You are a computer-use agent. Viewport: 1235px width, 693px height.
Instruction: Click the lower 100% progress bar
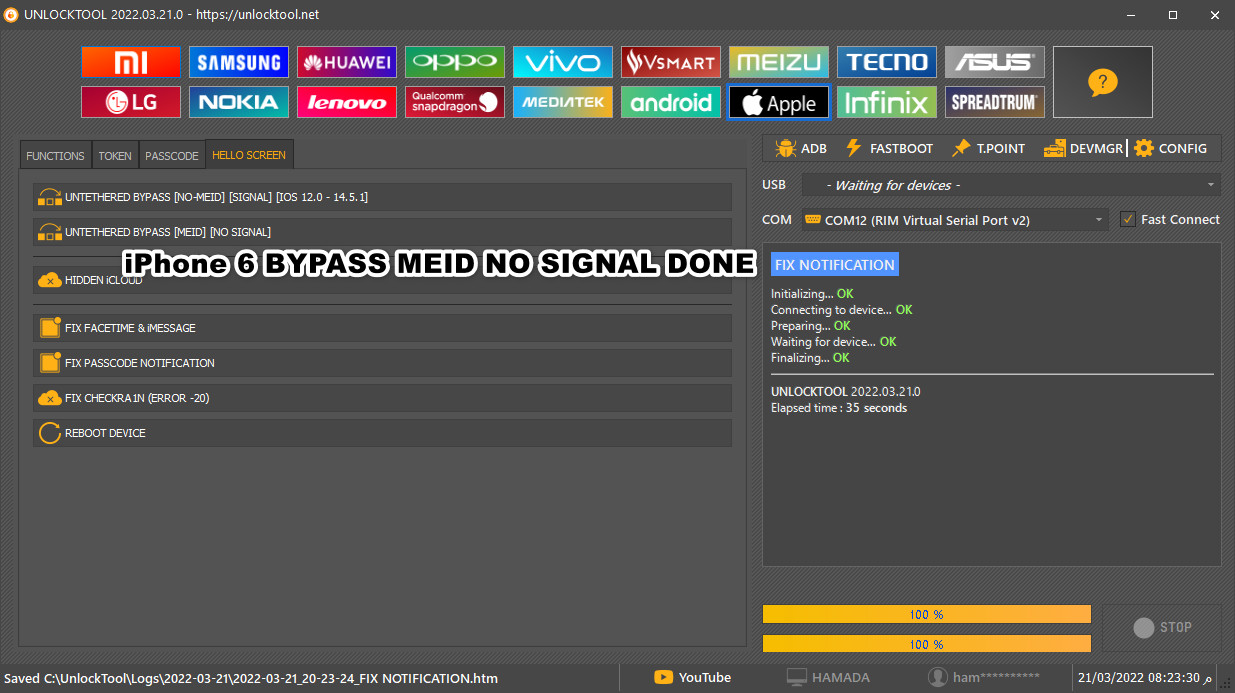tap(926, 643)
